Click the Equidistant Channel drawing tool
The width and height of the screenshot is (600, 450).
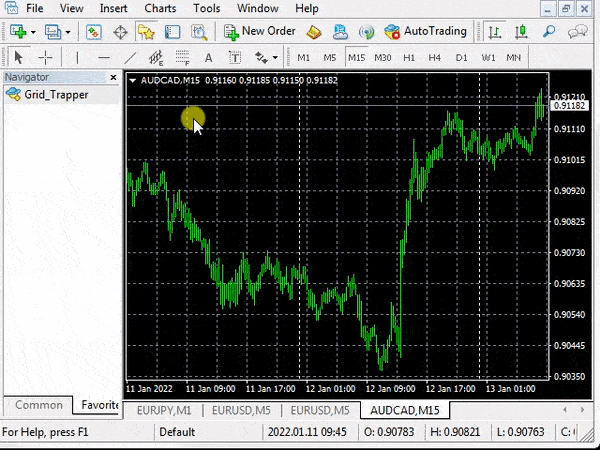[156, 58]
